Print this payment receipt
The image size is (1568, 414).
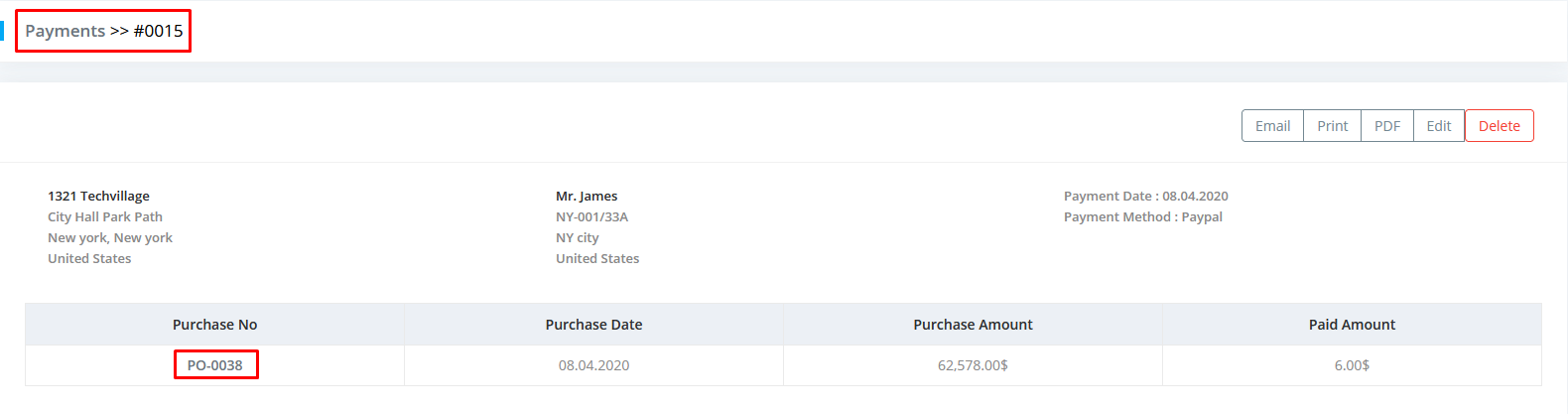[1332, 126]
